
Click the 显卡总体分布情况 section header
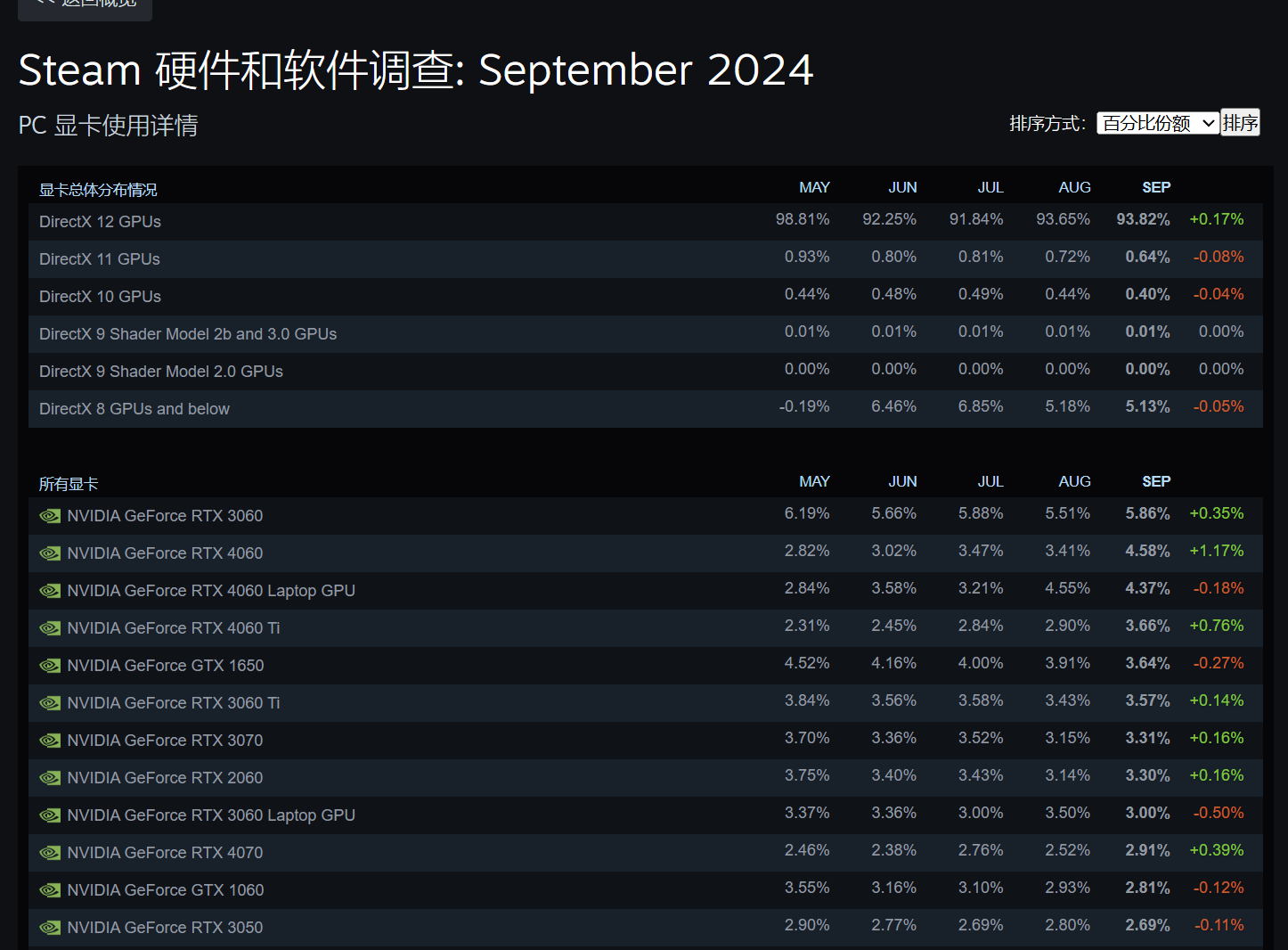pos(98,190)
